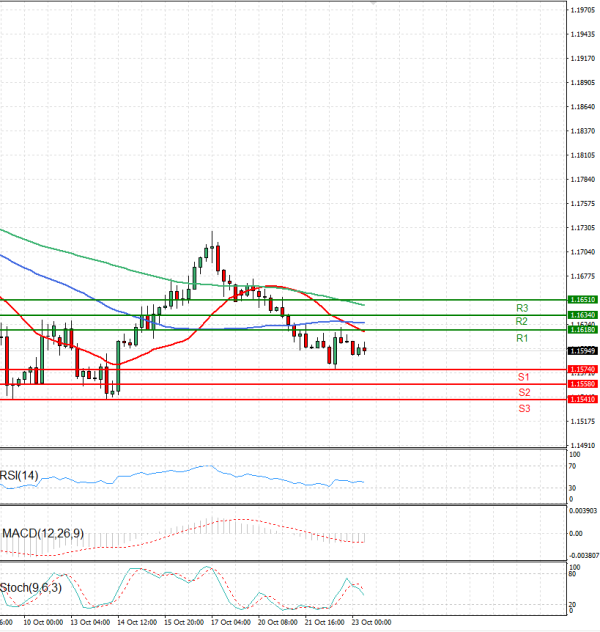Click the Stoch(9,6,3) indicator label

pyautogui.click(x=29, y=587)
